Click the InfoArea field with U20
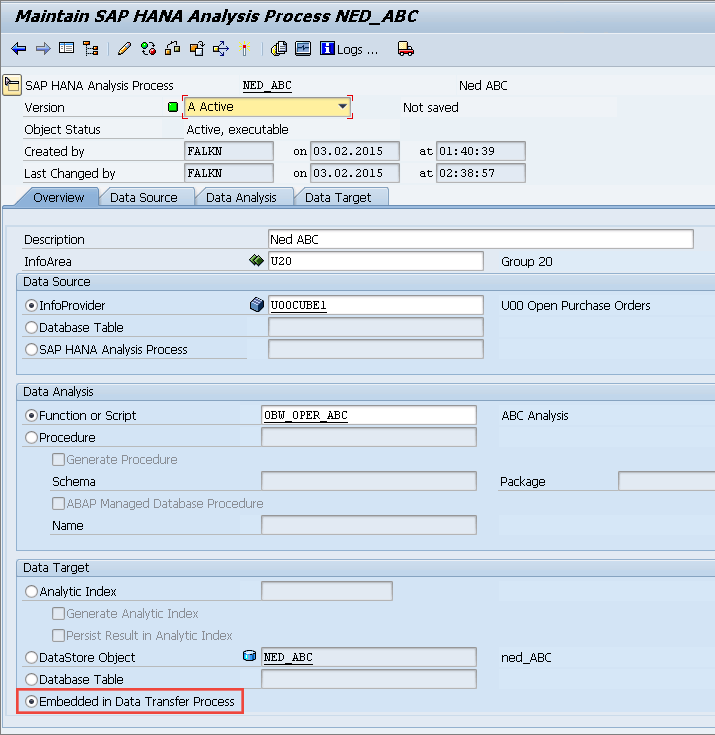The image size is (715, 735). (376, 261)
